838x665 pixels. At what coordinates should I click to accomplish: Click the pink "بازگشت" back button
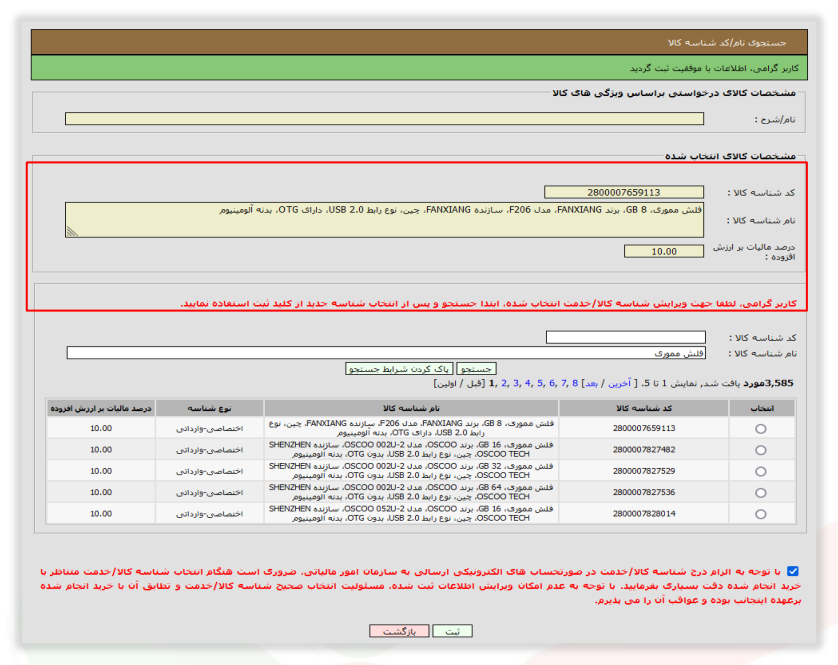pos(399,631)
